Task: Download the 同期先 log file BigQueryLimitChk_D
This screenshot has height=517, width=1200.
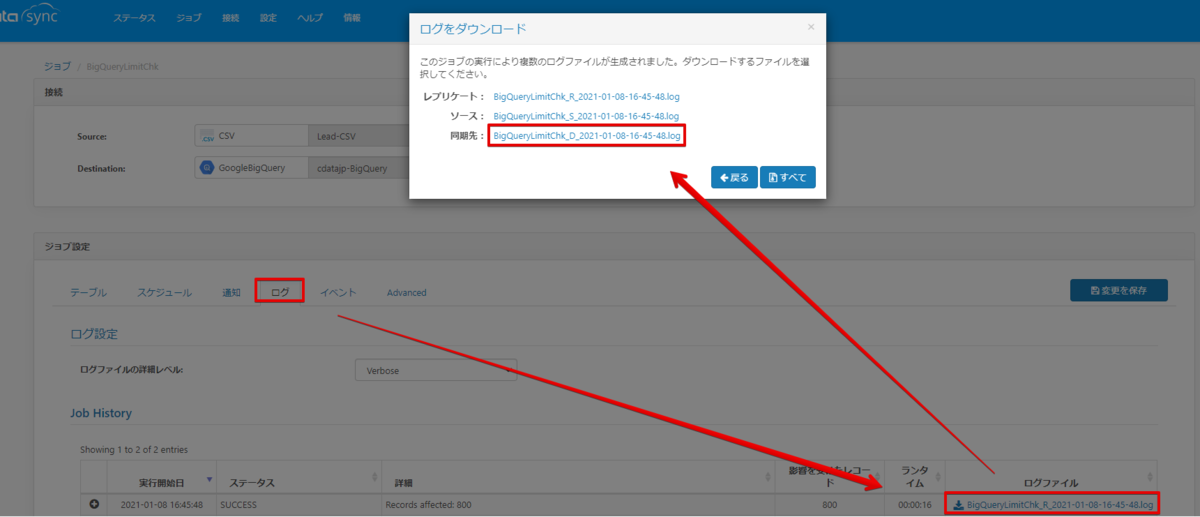Action: click(x=587, y=135)
